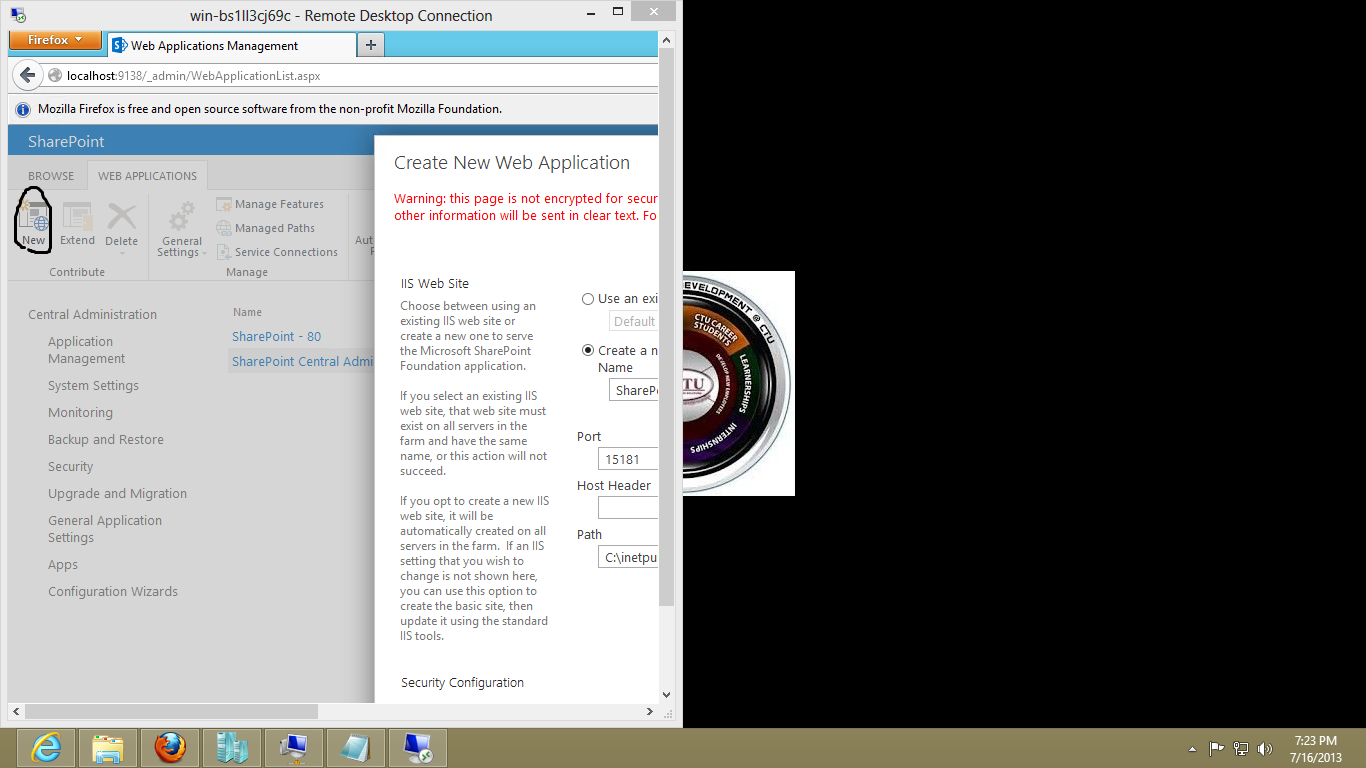The height and width of the screenshot is (768, 1366).
Task: Click the networked computer taskbar icon
Action: (x=294, y=748)
